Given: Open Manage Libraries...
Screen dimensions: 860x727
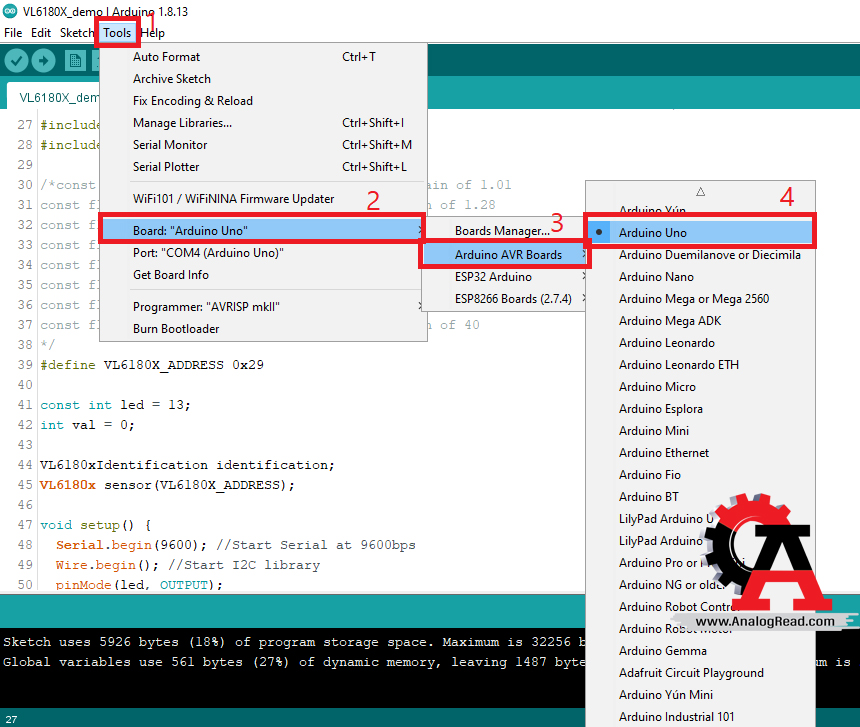Looking at the screenshot, I should pos(263,123).
